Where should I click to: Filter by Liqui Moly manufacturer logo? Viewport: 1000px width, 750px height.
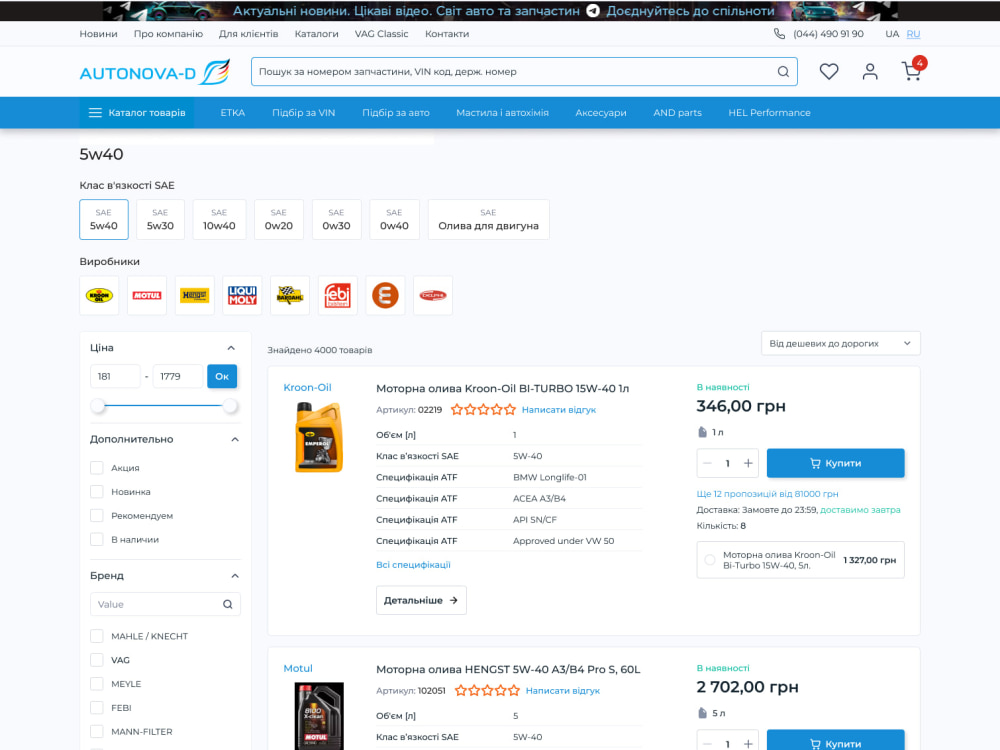tap(242, 295)
